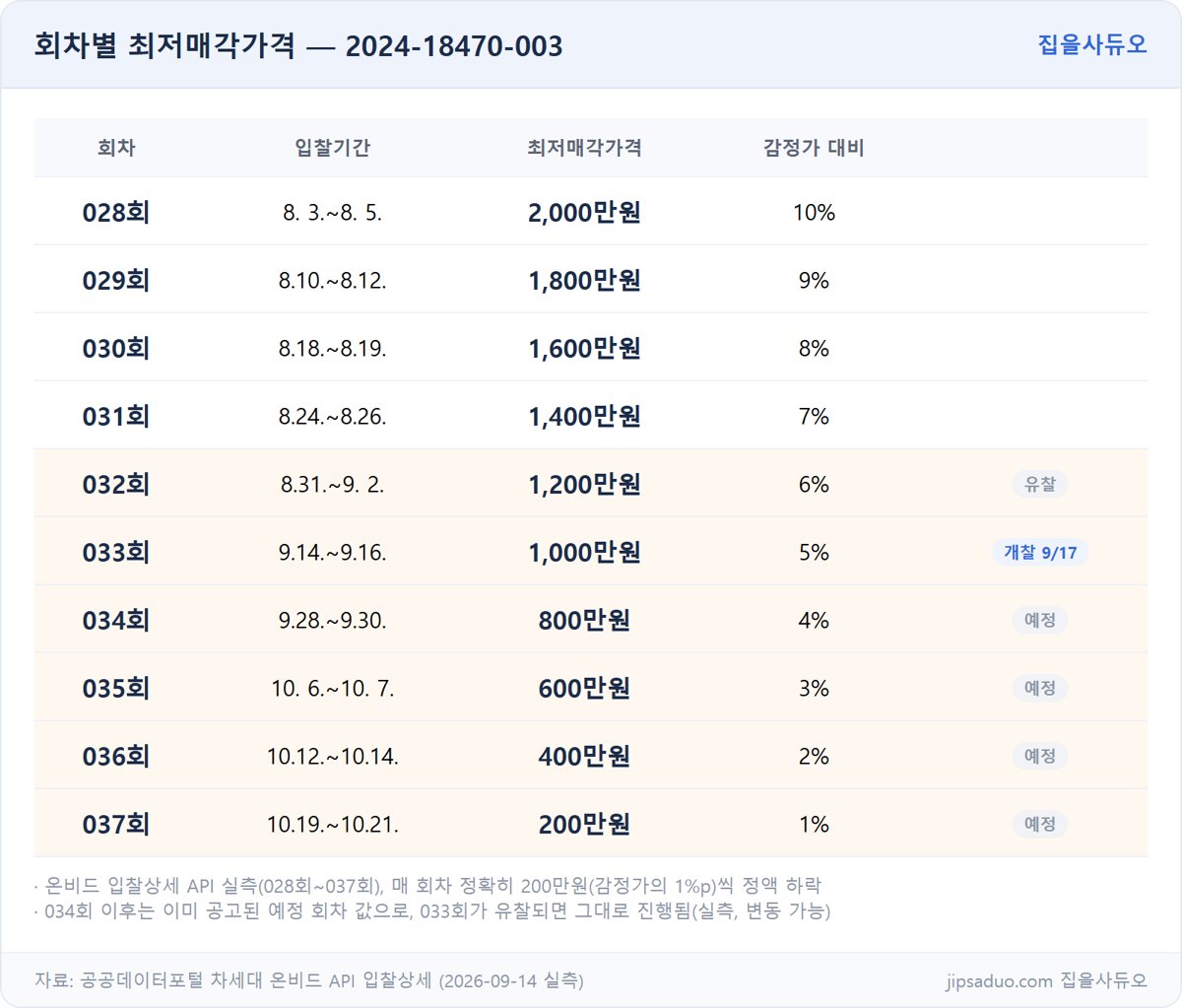Click the 자료: 공공데이터포털 source line
This screenshot has width=1182, height=1008.
pyautogui.click(x=309, y=980)
